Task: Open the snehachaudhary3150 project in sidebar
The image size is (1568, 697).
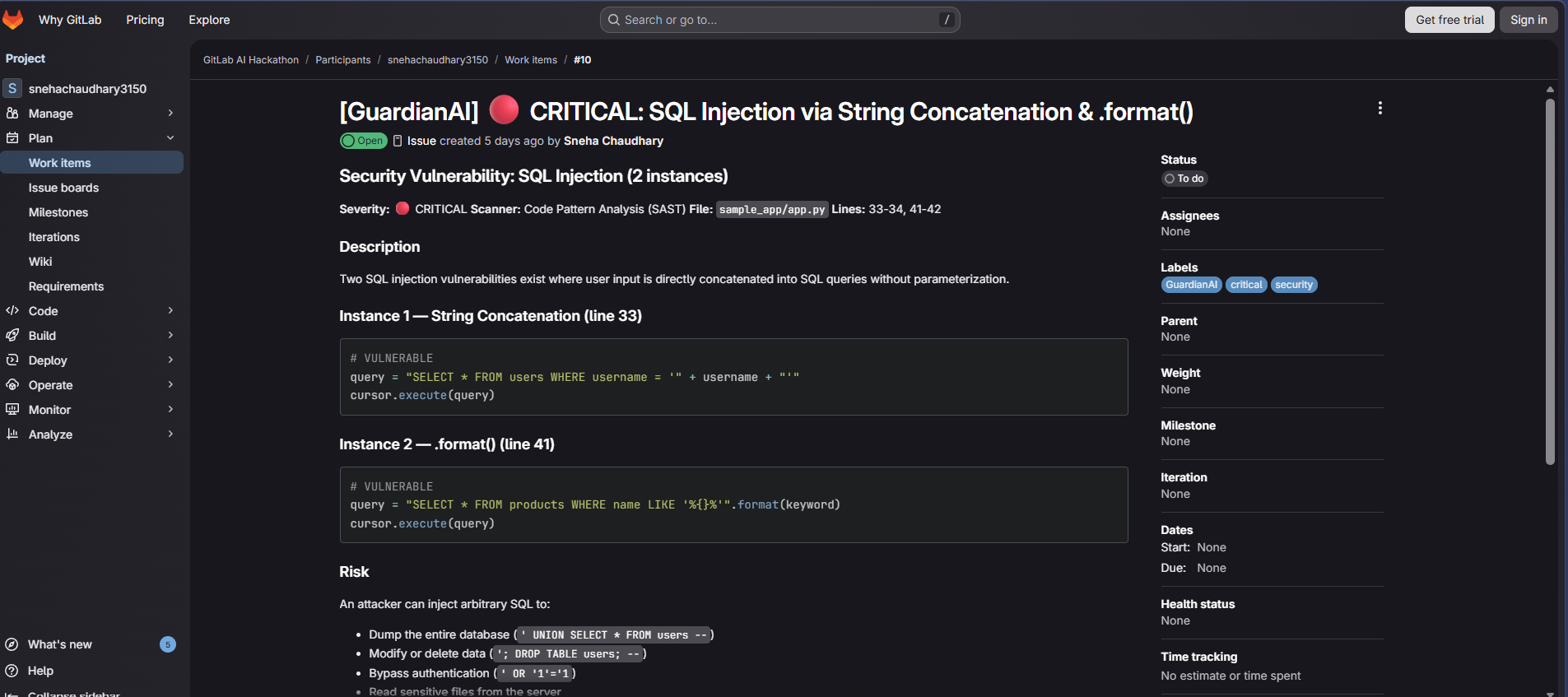Action: [x=92, y=88]
